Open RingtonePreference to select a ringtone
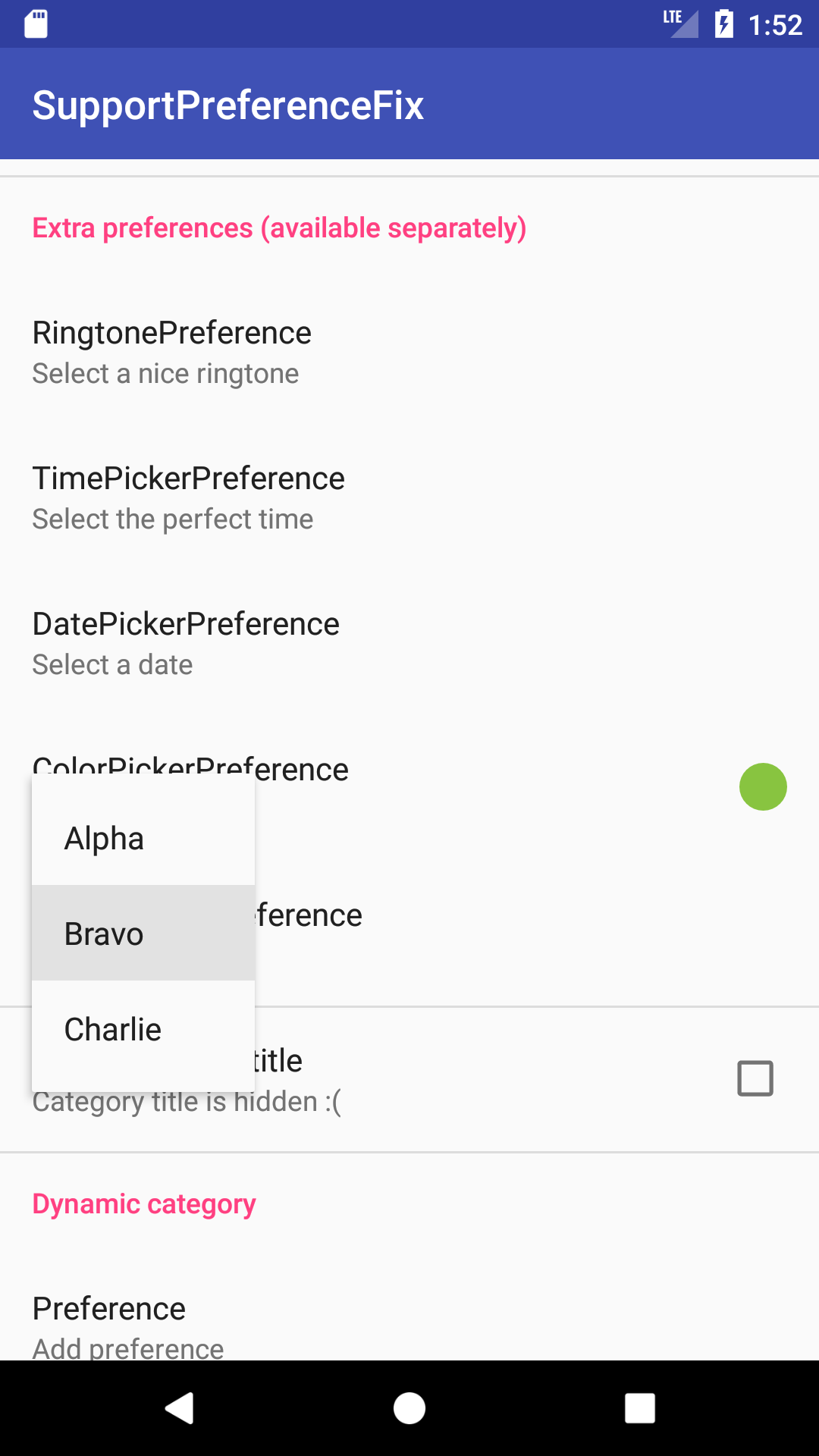The image size is (819, 1456). coord(171,352)
